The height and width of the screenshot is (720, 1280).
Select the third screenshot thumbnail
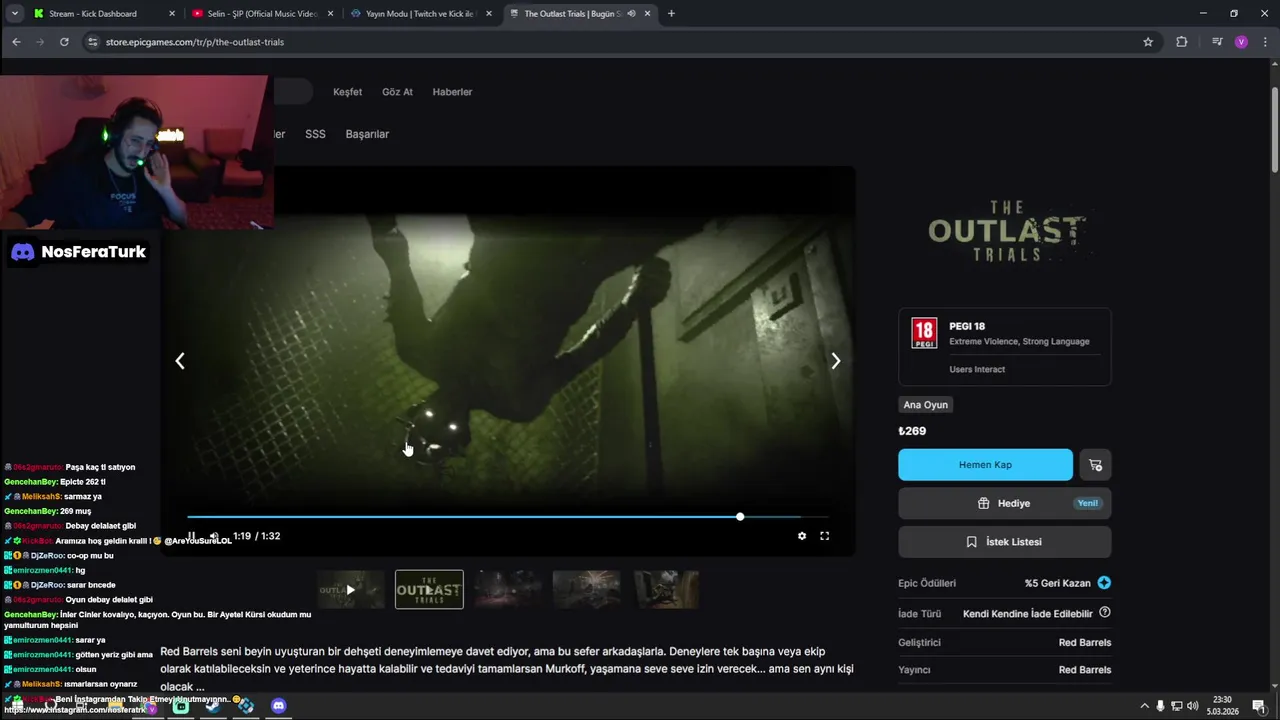pyautogui.click(x=508, y=590)
